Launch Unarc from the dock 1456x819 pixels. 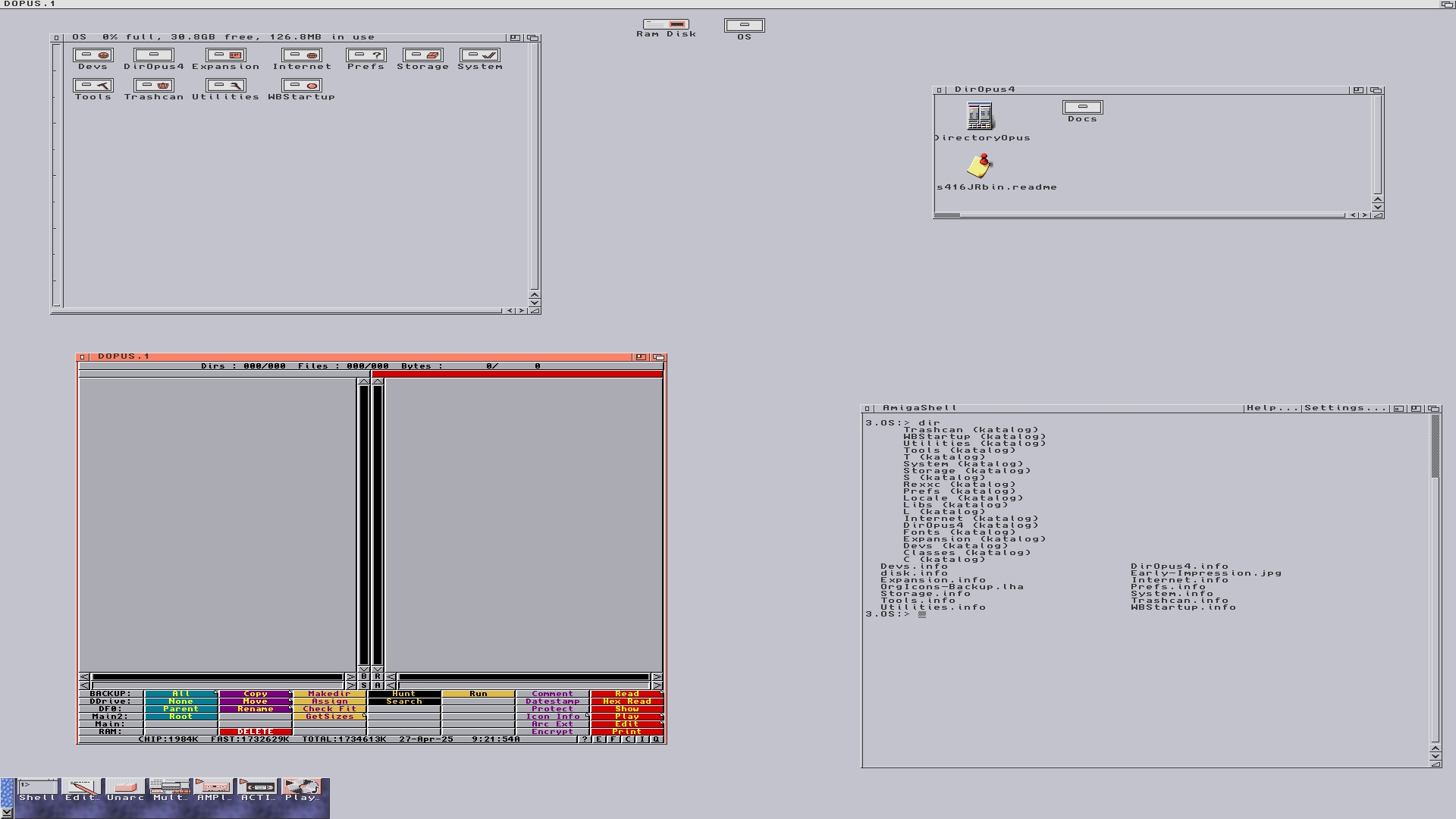coord(125,789)
